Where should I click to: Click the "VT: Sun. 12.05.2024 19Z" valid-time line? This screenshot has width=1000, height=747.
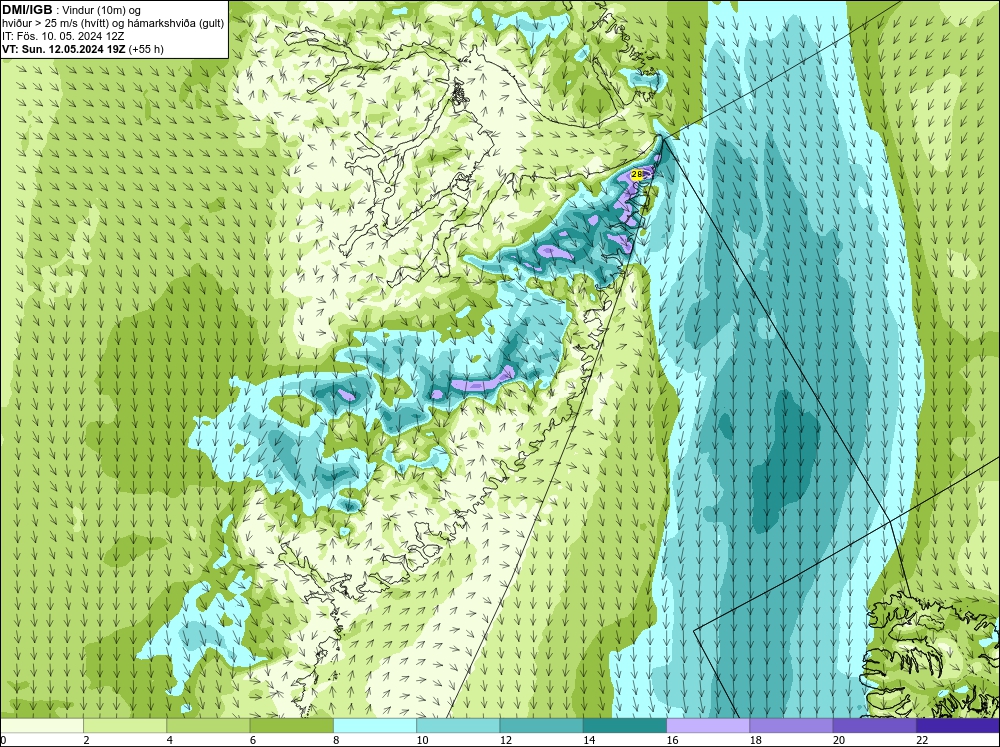click(x=64, y=49)
